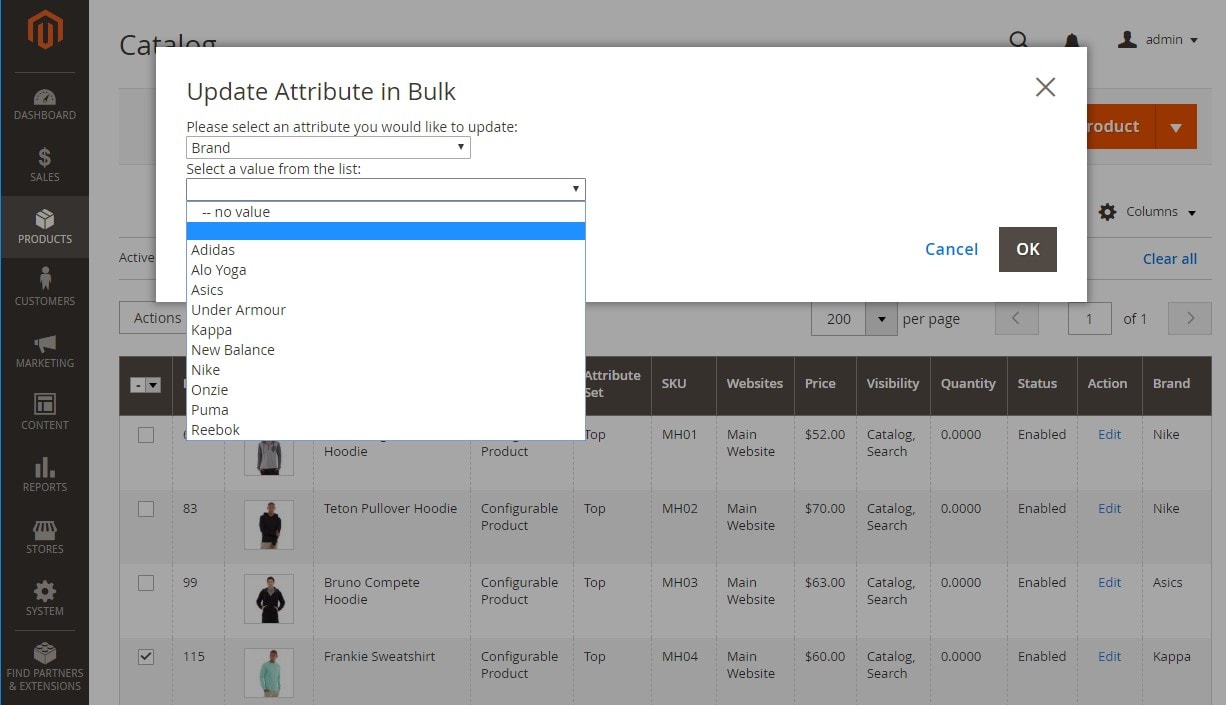This screenshot has height=705, width=1226.
Task: Open the Stores sidebar menu
Action: (x=45, y=537)
